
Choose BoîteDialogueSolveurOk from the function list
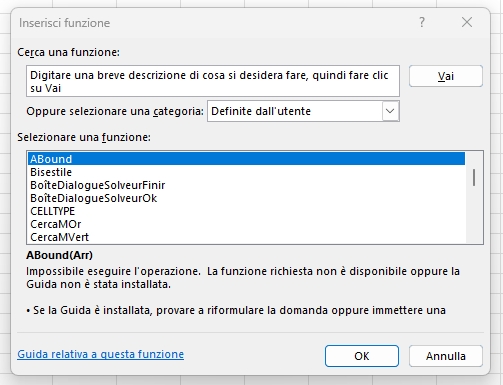coord(246,198)
